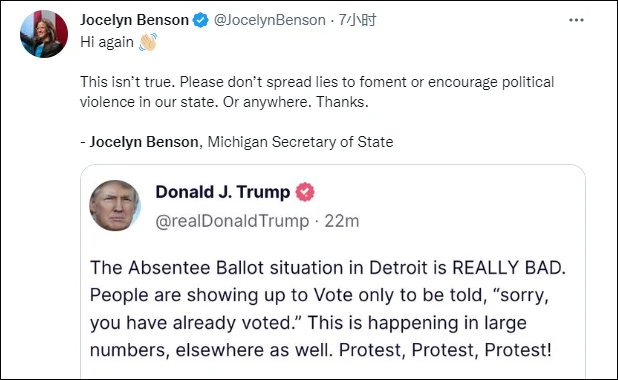The height and width of the screenshot is (380, 618).
Task: Click the @JocelynBenson handle
Action: [x=270, y=20]
